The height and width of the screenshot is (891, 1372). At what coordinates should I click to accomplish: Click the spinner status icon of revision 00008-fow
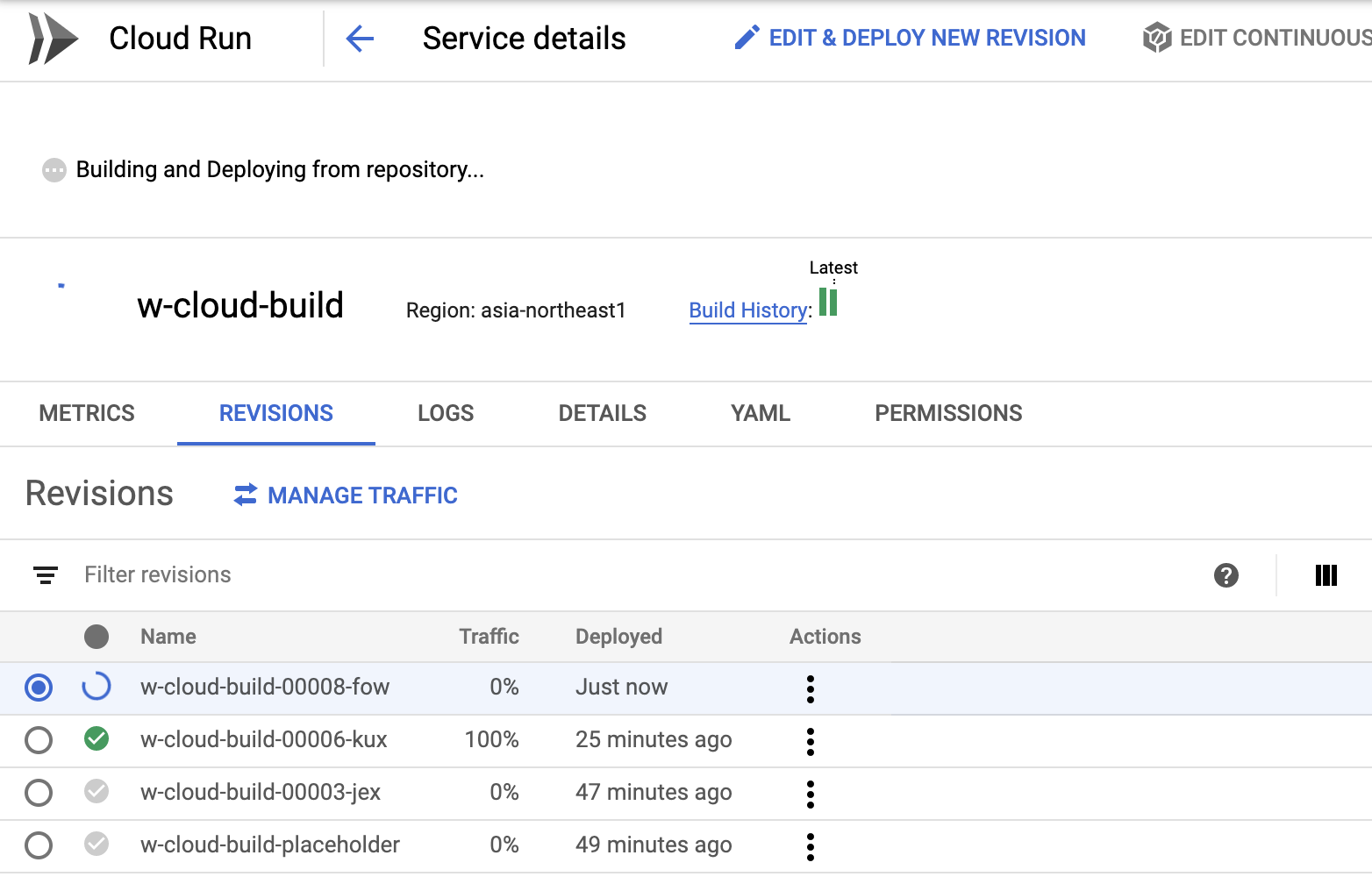[x=96, y=687]
